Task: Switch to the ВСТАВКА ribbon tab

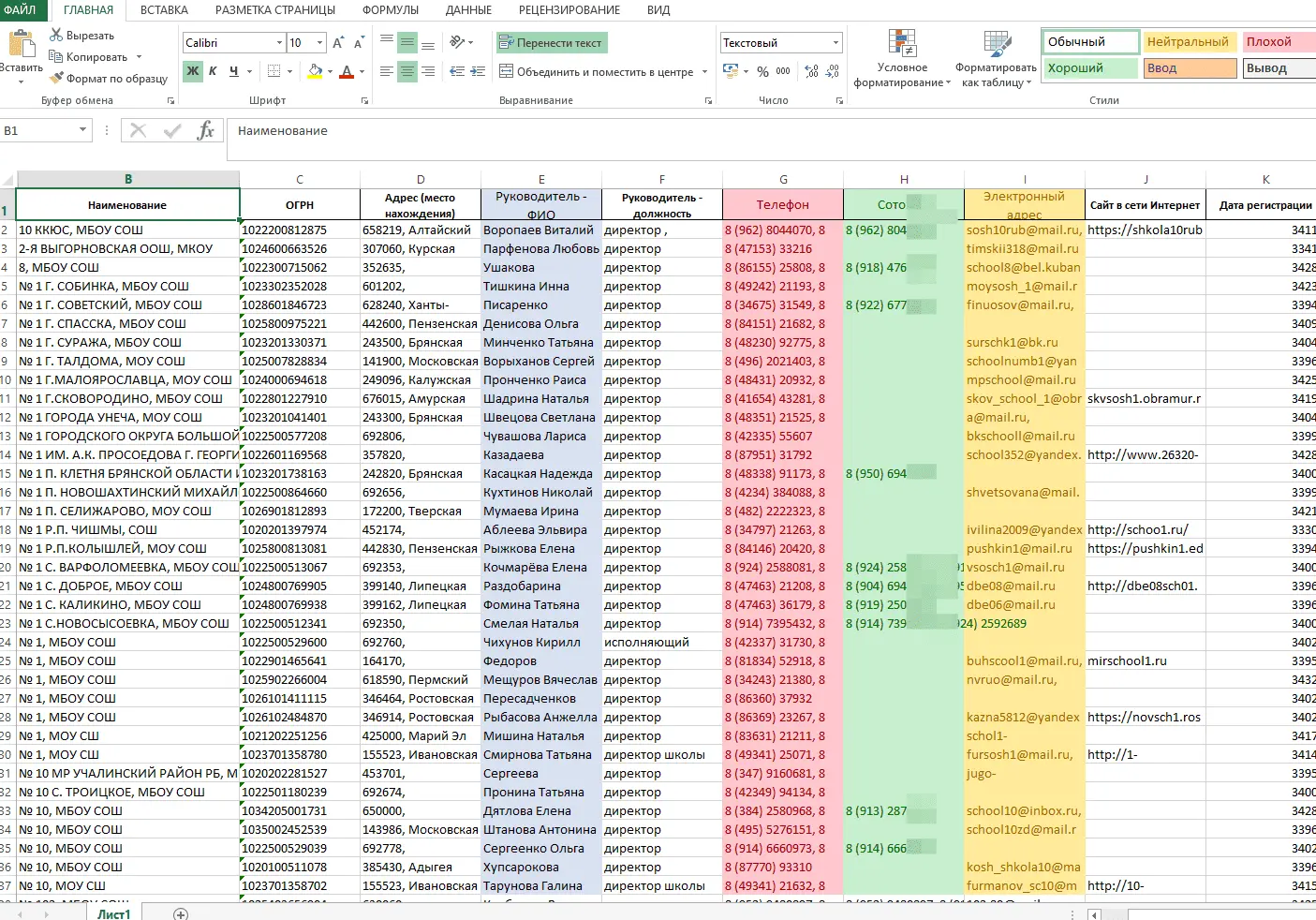Action: [x=164, y=10]
